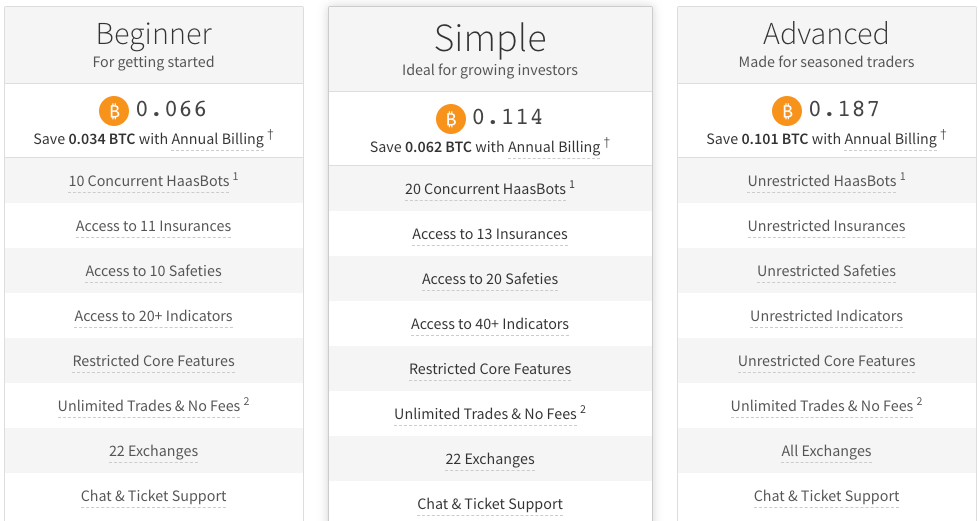Click Access to 11 Insurances
This screenshot has width=978, height=521.
[153, 226]
